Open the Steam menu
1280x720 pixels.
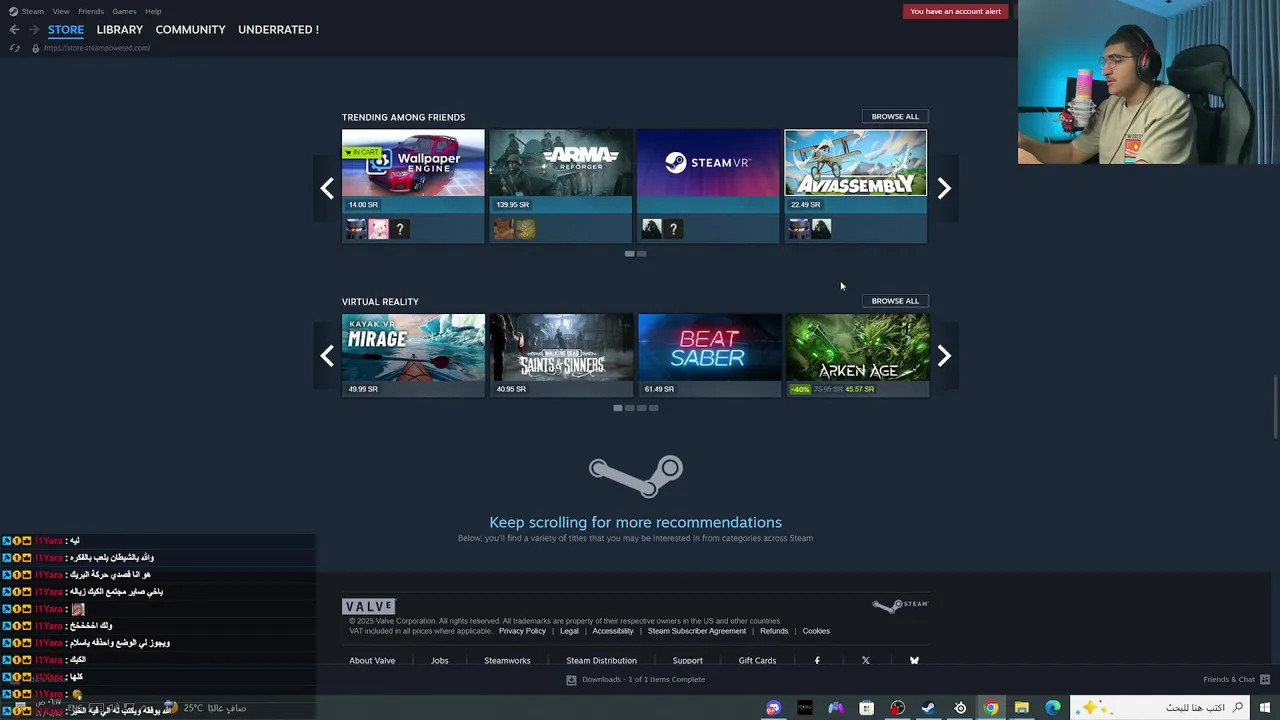click(33, 11)
